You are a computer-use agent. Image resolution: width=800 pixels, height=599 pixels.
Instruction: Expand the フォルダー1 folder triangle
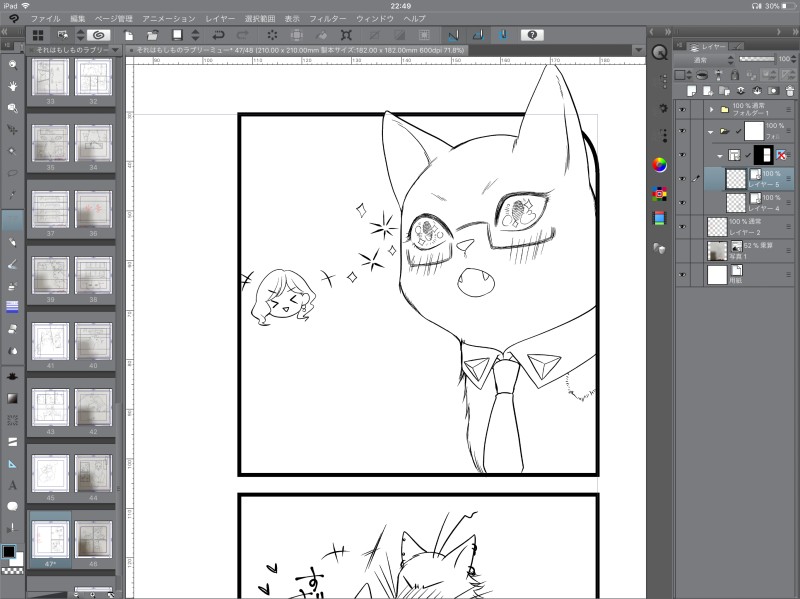point(711,109)
